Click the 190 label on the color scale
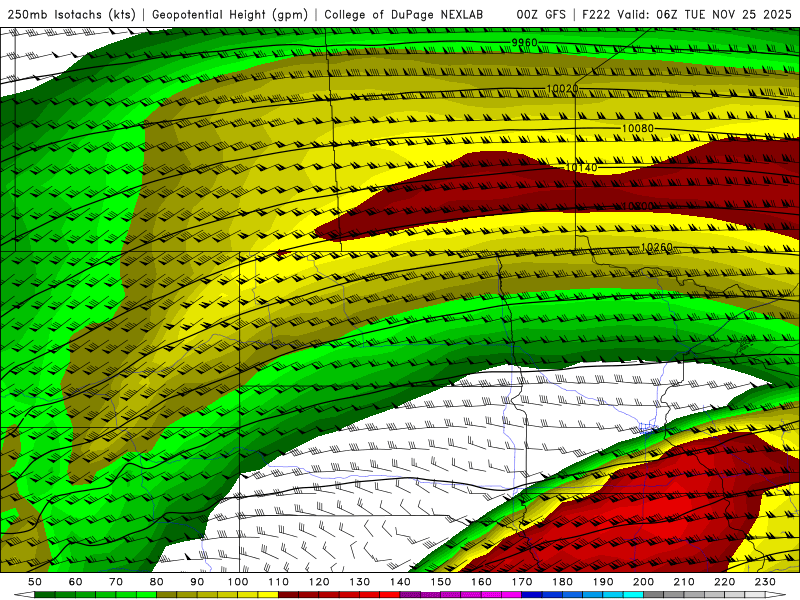This screenshot has height=600, width=800. pos(603,582)
